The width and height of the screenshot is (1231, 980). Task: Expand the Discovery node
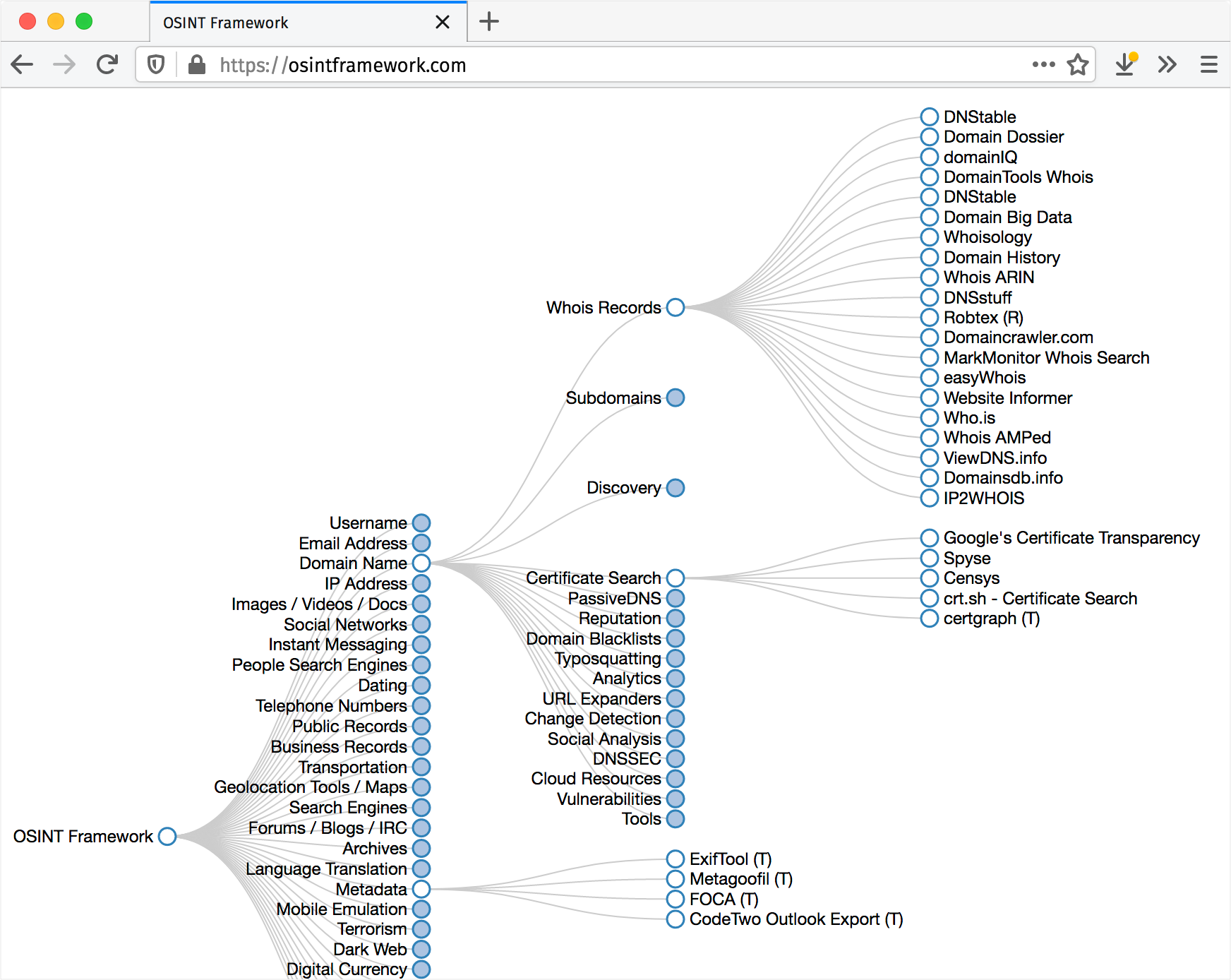coord(675,488)
